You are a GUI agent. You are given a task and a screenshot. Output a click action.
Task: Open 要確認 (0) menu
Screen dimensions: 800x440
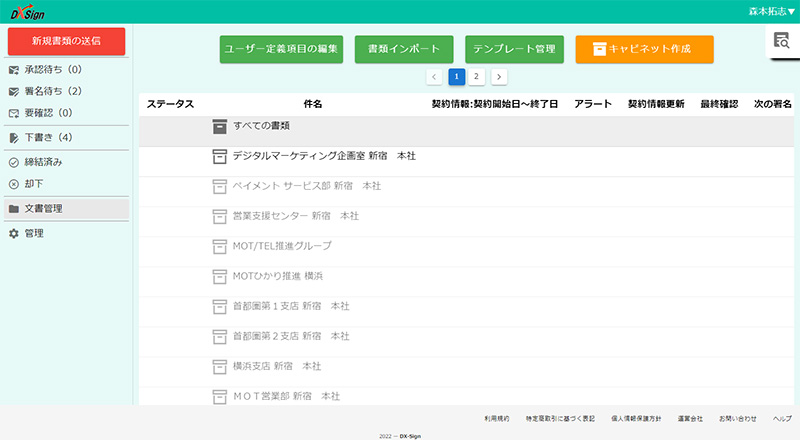pyautogui.click(x=66, y=113)
